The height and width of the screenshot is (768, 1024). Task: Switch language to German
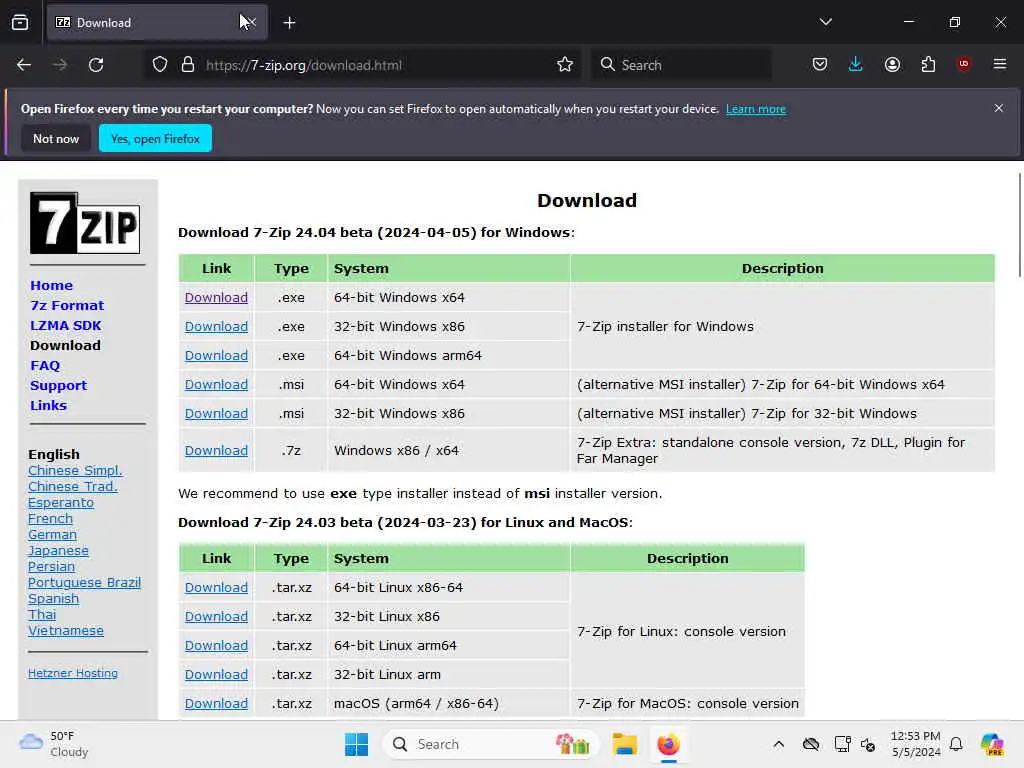coord(52,535)
